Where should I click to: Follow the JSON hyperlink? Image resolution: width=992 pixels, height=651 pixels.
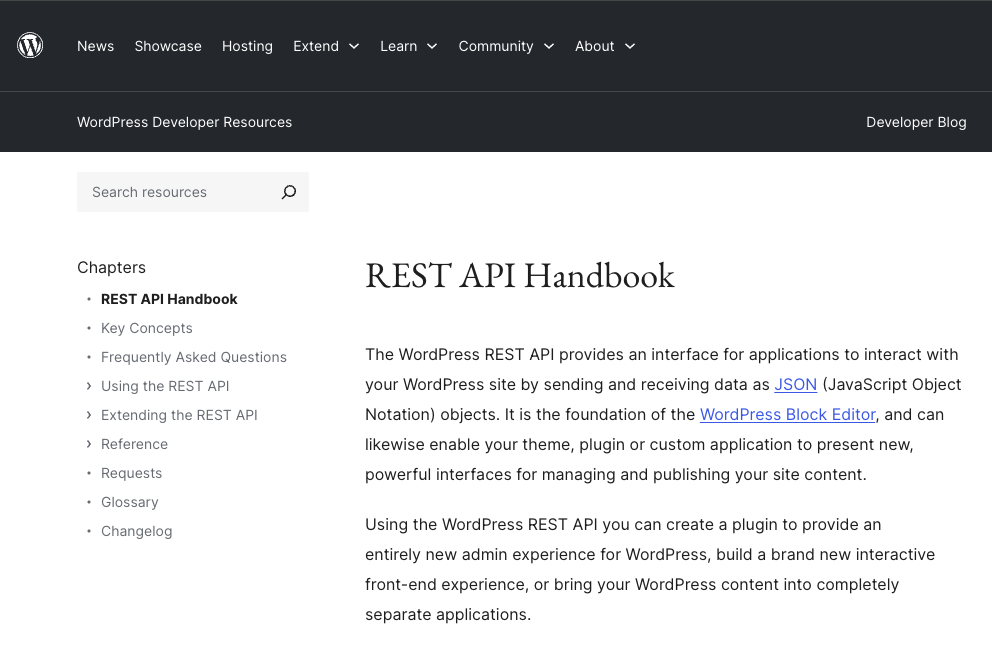(796, 385)
